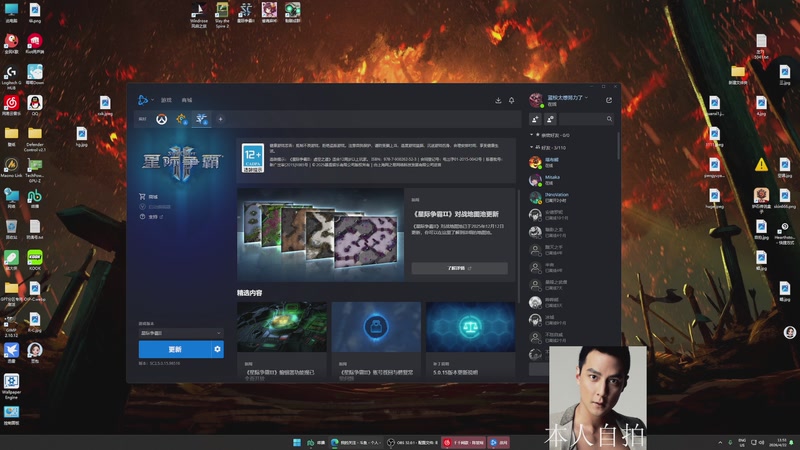800x450 pixels.
Task: Open the map pool update banner image
Action: point(320,234)
